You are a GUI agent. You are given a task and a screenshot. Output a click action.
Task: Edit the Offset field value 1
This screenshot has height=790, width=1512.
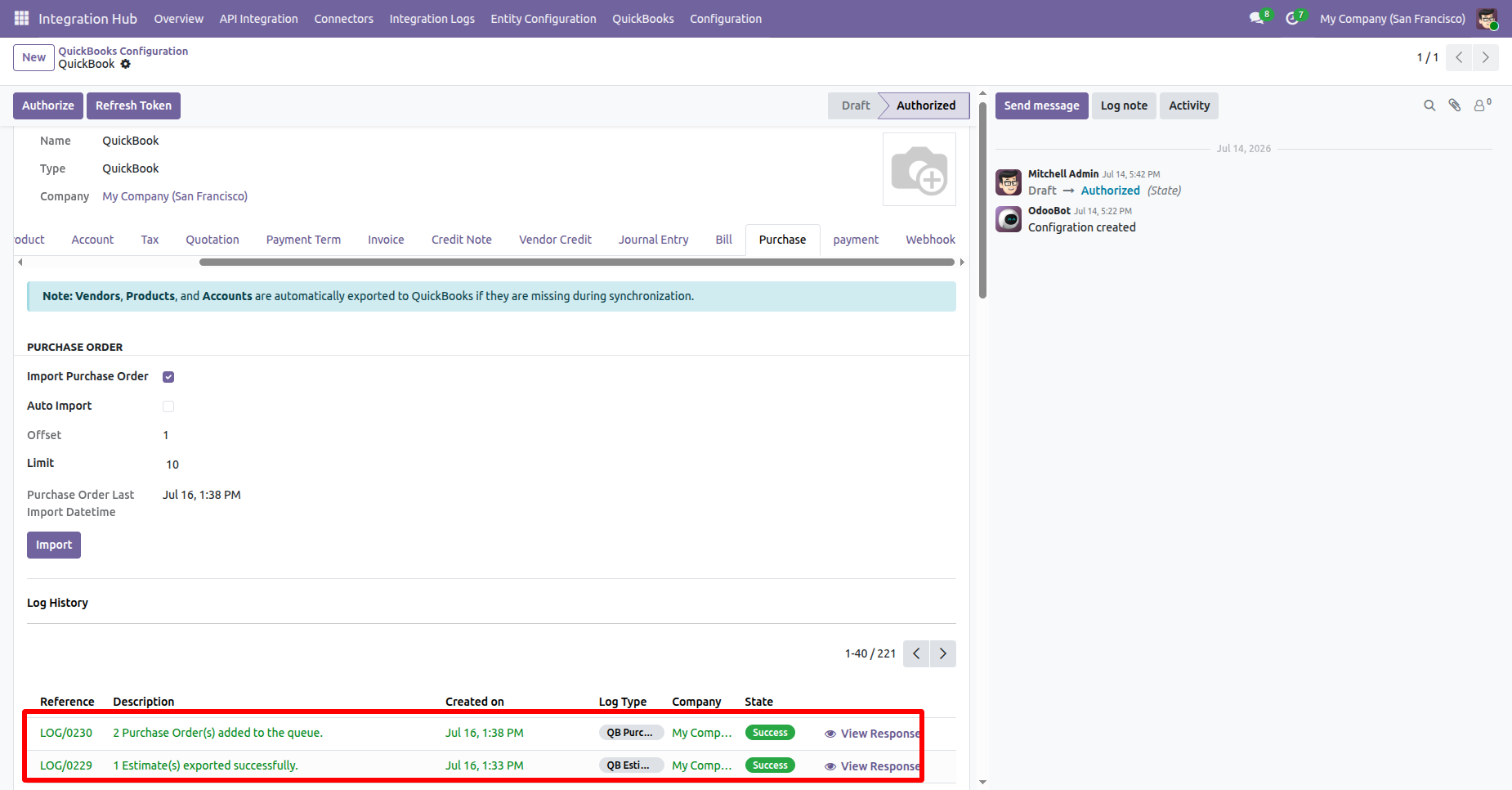tap(166, 435)
